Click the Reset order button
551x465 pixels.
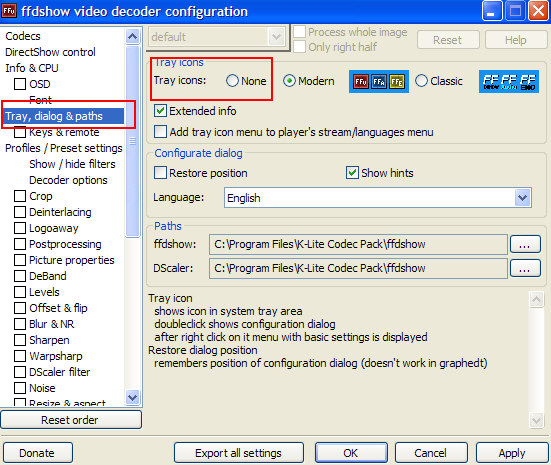71,420
